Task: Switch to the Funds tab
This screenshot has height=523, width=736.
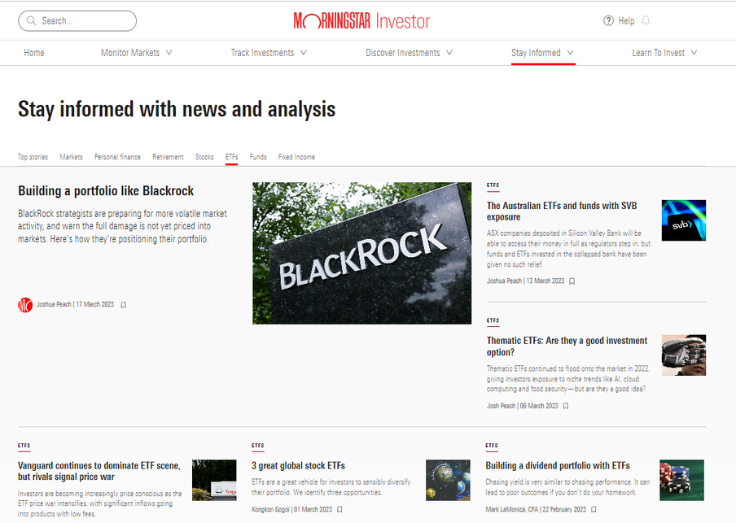Action: tap(258, 157)
